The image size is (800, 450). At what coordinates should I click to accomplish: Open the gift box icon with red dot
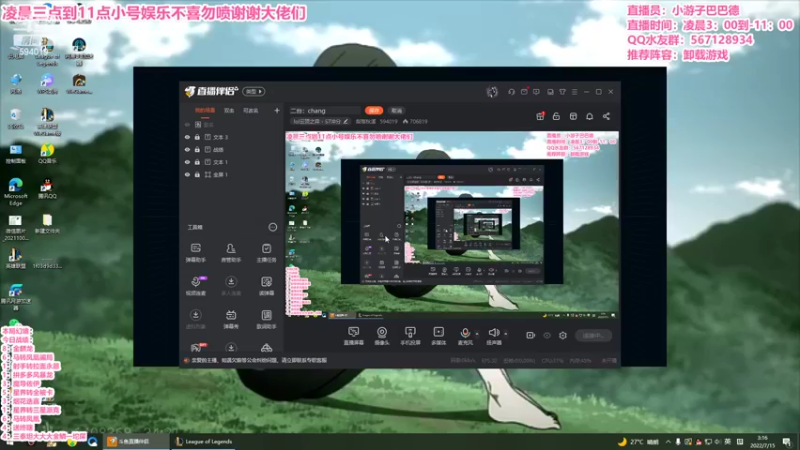tap(540, 116)
